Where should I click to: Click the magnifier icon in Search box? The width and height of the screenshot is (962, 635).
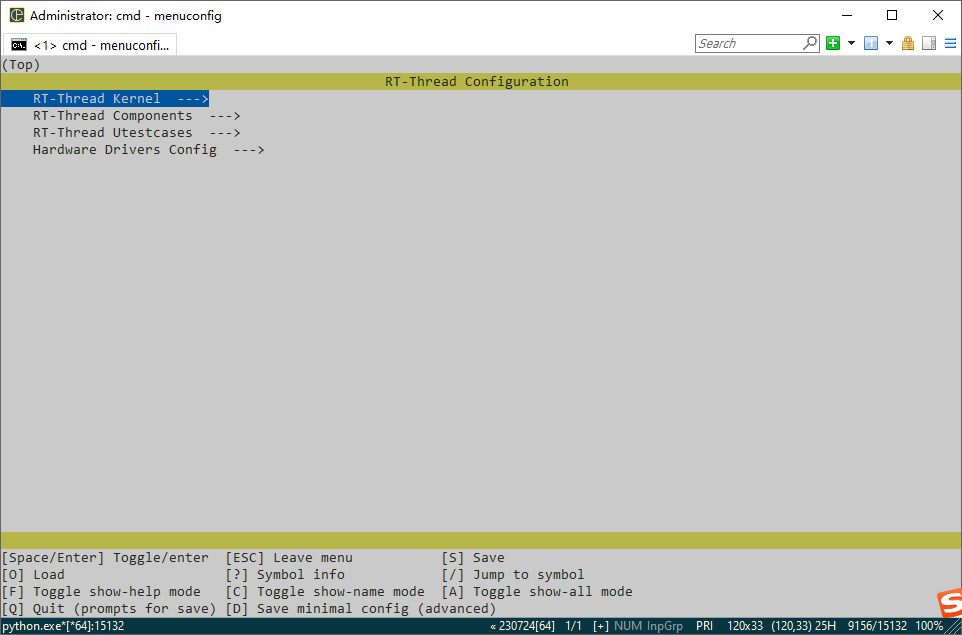click(x=810, y=43)
